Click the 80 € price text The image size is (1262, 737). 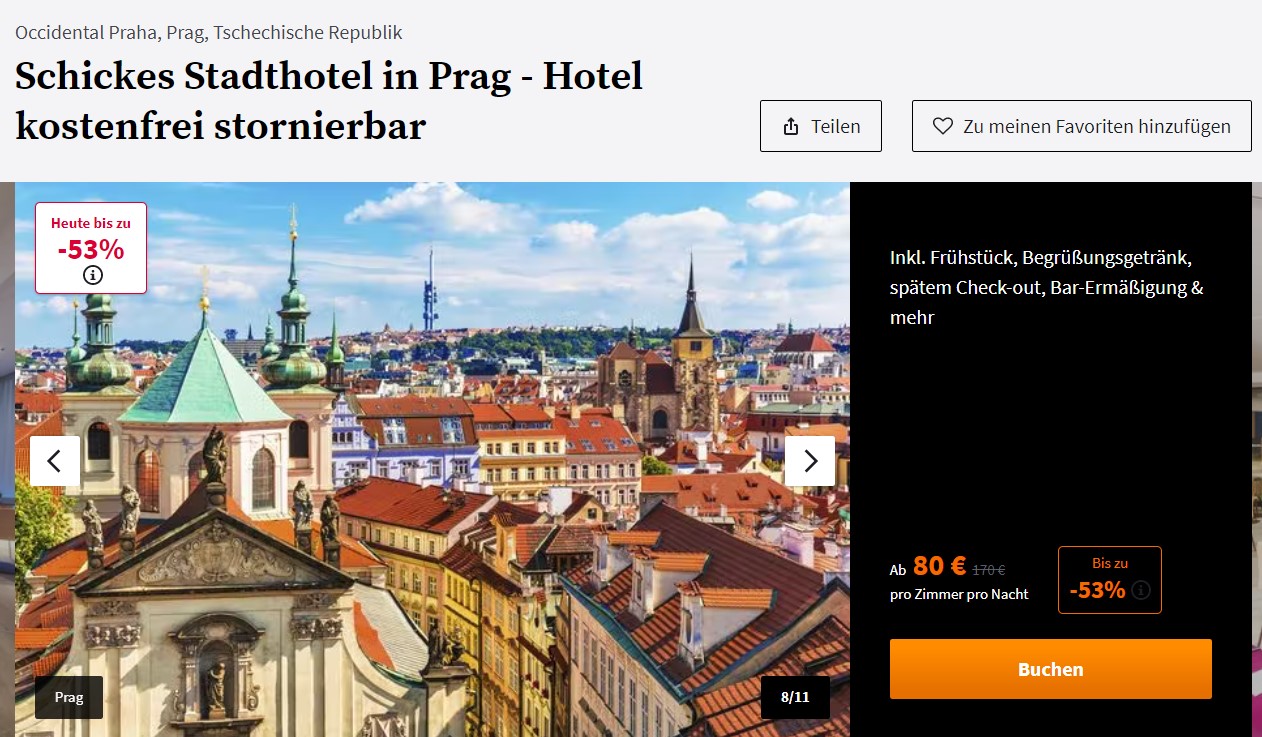pos(939,566)
